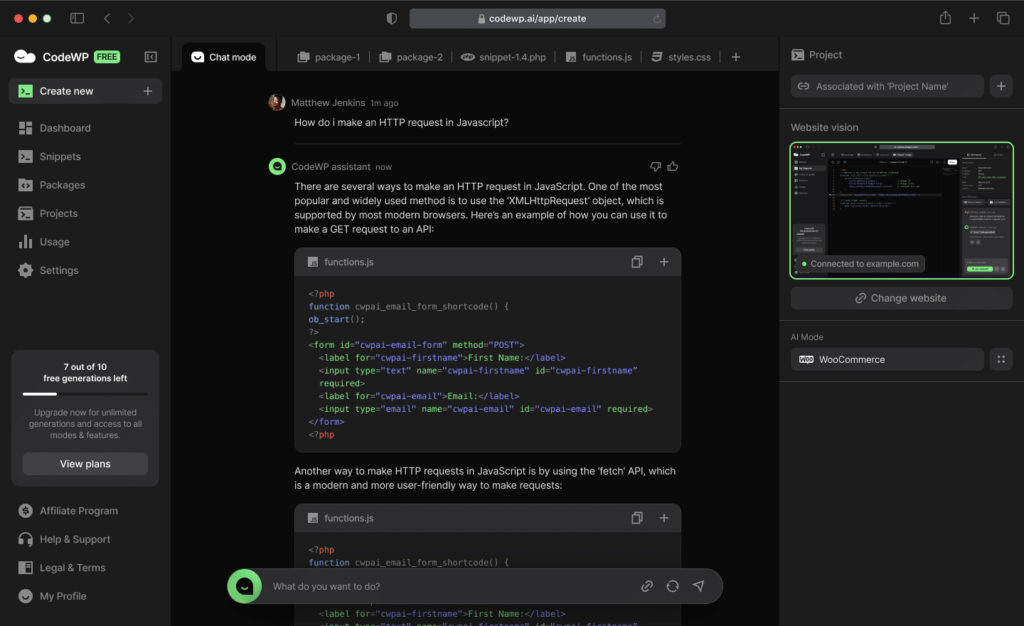Click the Change website button
The width and height of the screenshot is (1024, 626).
900,297
